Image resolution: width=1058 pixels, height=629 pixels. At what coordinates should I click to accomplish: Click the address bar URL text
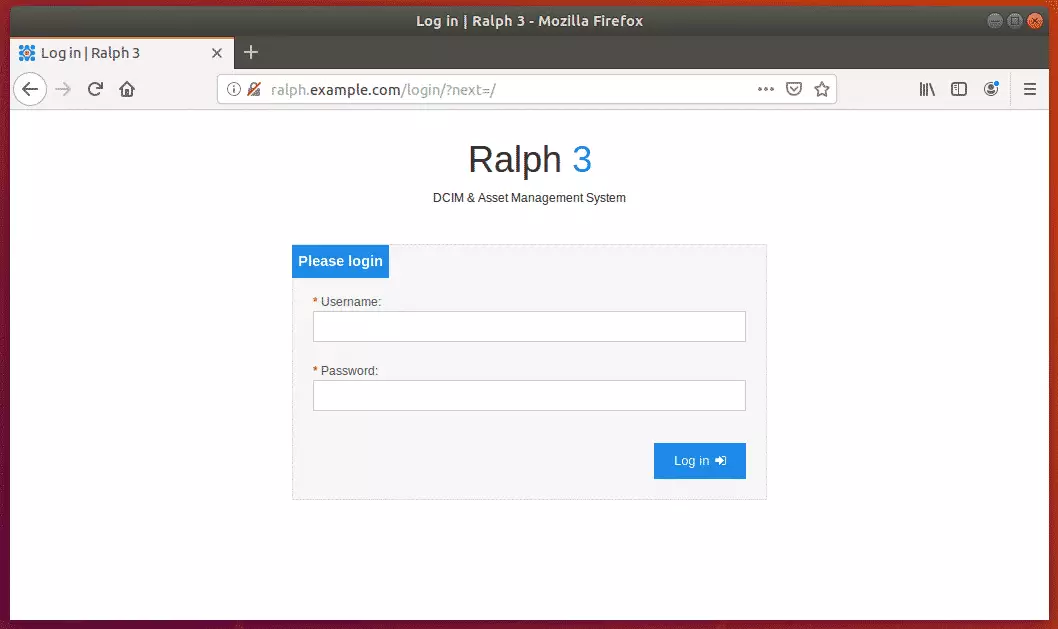pos(383,90)
